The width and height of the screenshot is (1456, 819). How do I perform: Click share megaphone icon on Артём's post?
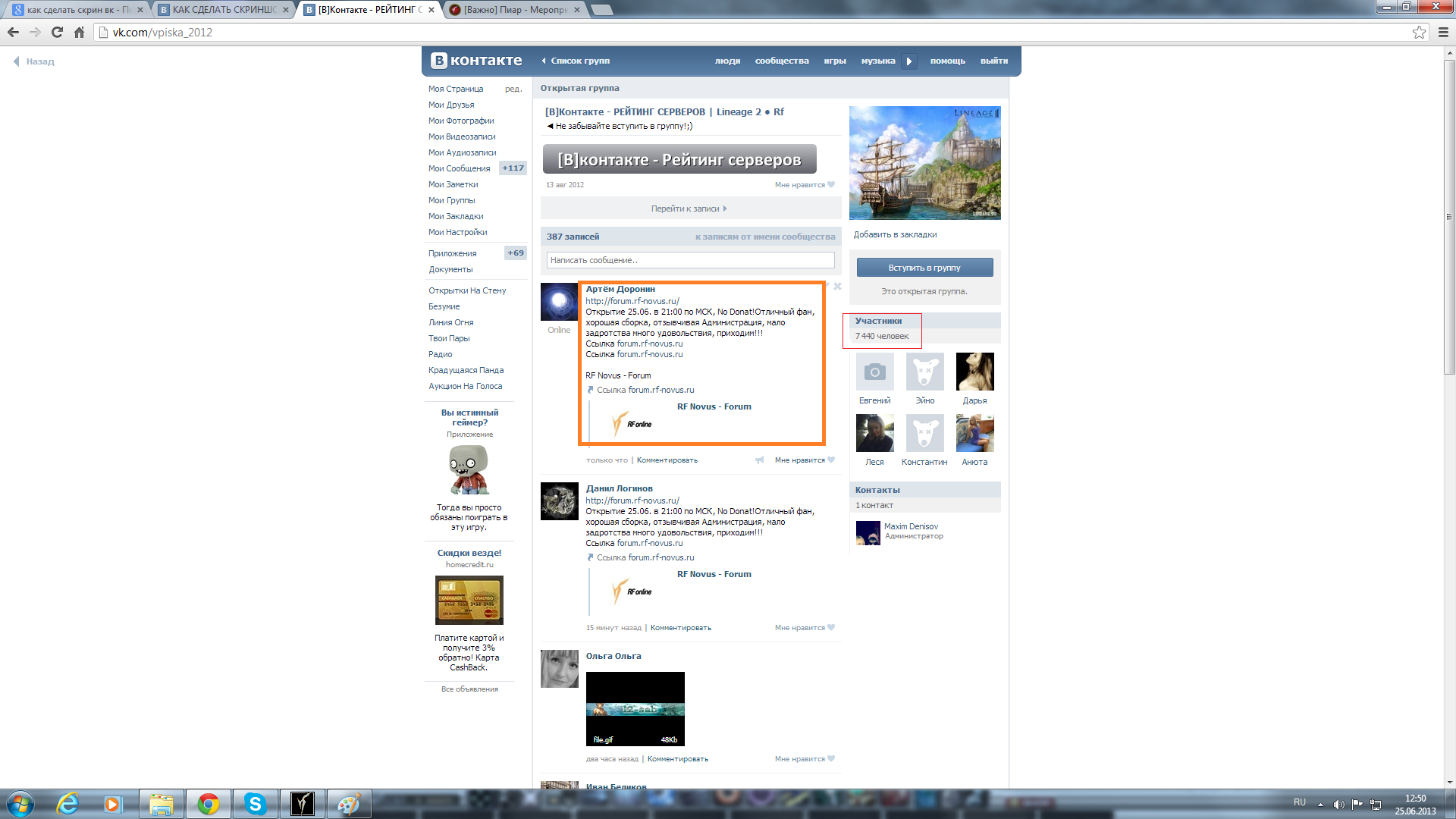[x=759, y=460]
